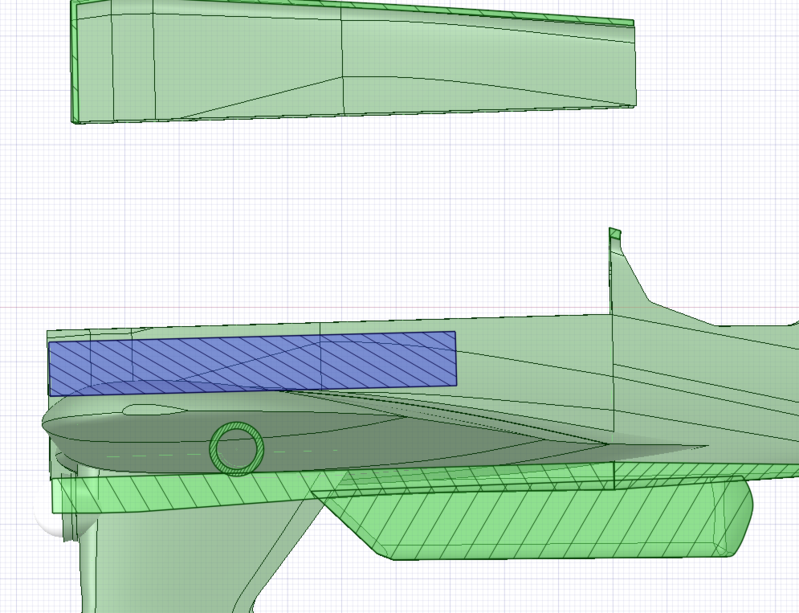Select the fuselage surface right of the fin
This screenshot has height=613, width=799.
(720, 380)
